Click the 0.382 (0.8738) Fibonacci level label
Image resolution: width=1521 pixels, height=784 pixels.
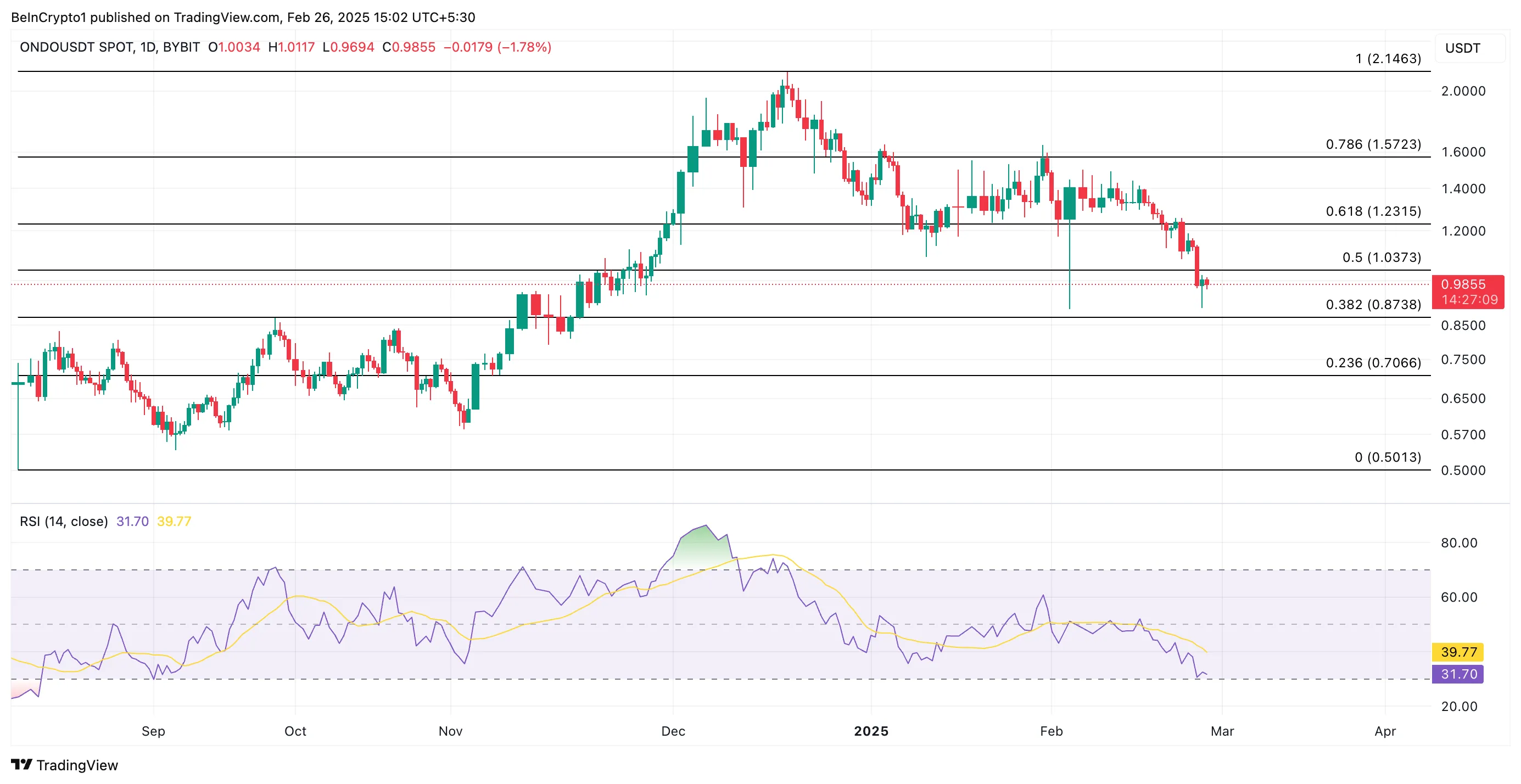pyautogui.click(x=1373, y=305)
